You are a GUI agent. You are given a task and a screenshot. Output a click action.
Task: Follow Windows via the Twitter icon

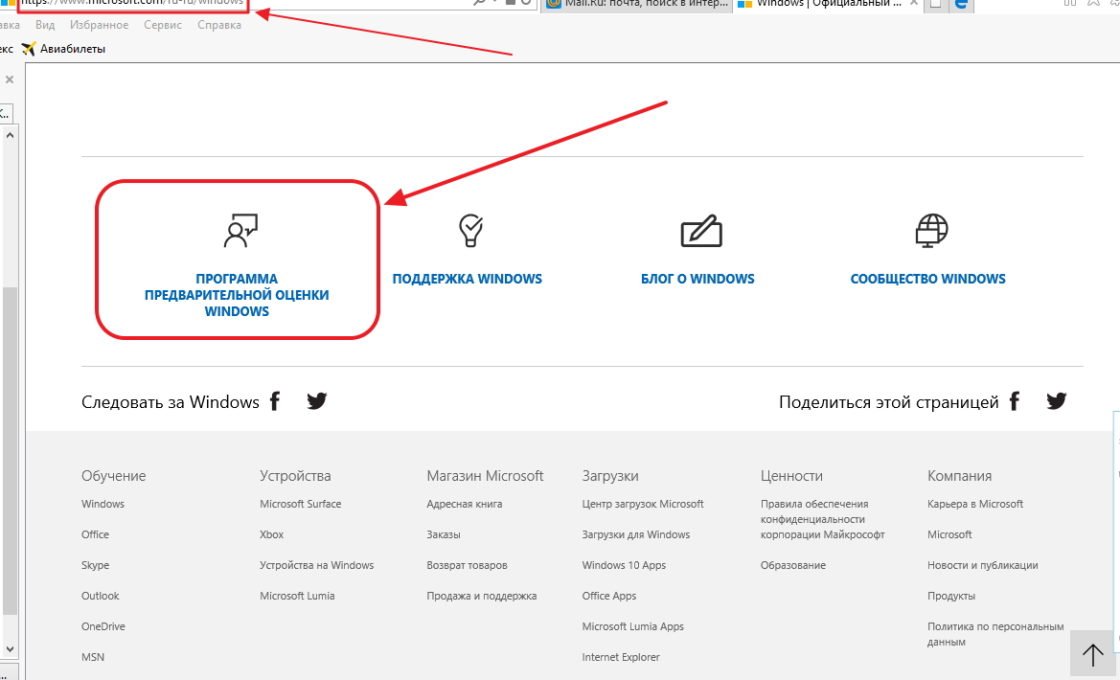pyautogui.click(x=317, y=402)
